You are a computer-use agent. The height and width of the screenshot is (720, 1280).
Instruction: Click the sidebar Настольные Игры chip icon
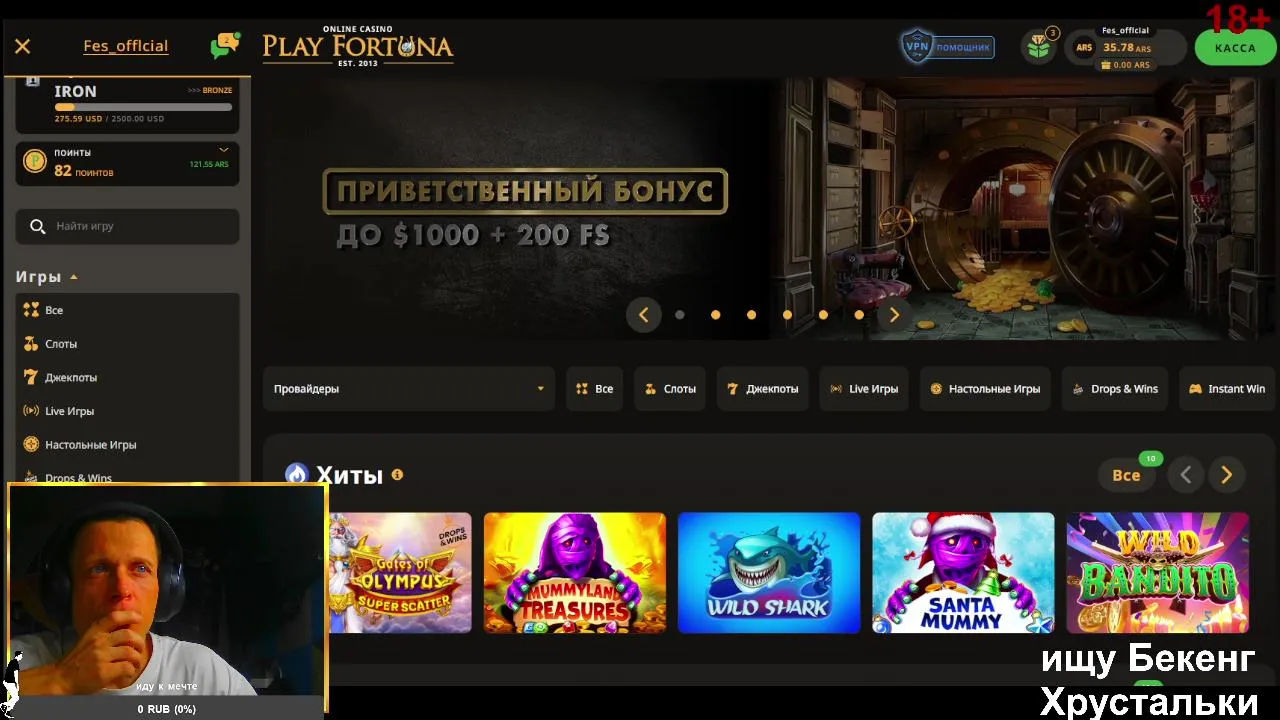31,444
